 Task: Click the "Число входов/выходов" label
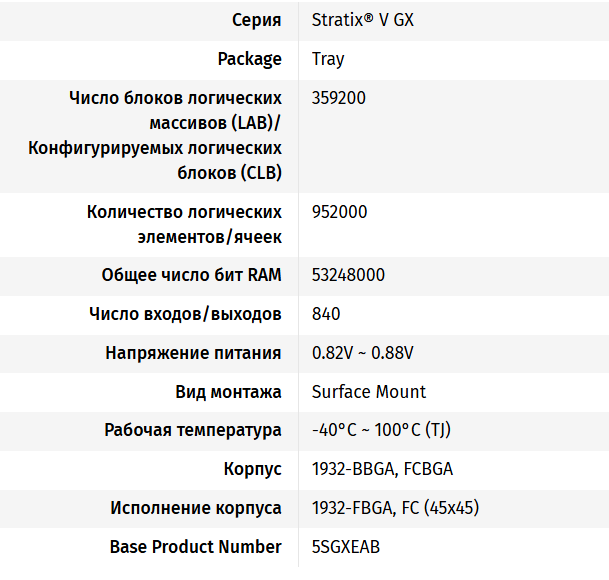coord(185,314)
